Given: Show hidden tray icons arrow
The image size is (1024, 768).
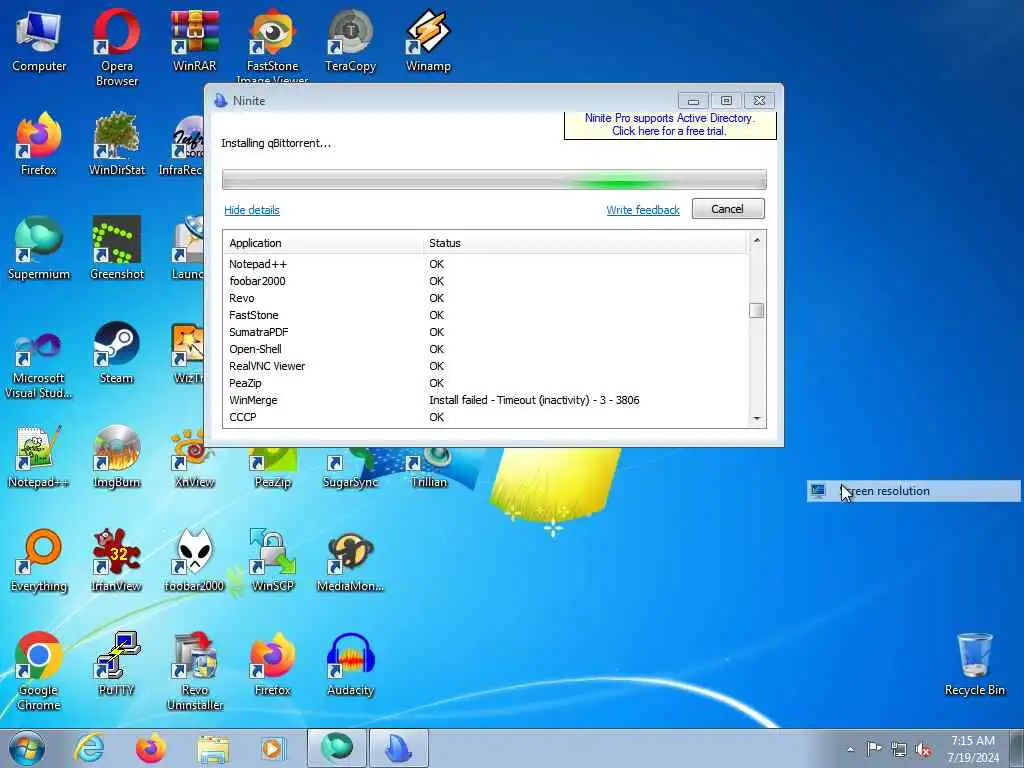Looking at the screenshot, I should [x=850, y=749].
